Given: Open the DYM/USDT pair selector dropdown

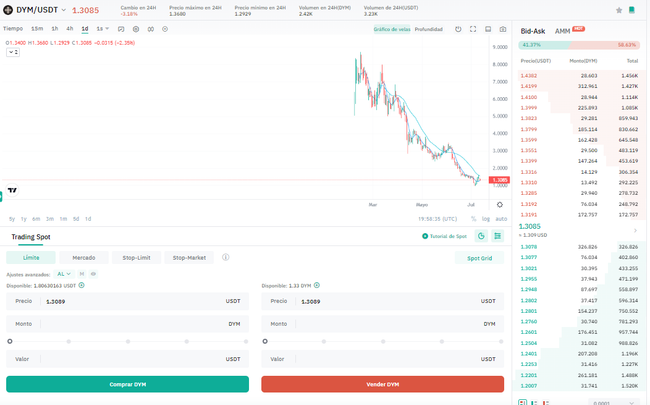Looking at the screenshot, I should click(x=62, y=10).
